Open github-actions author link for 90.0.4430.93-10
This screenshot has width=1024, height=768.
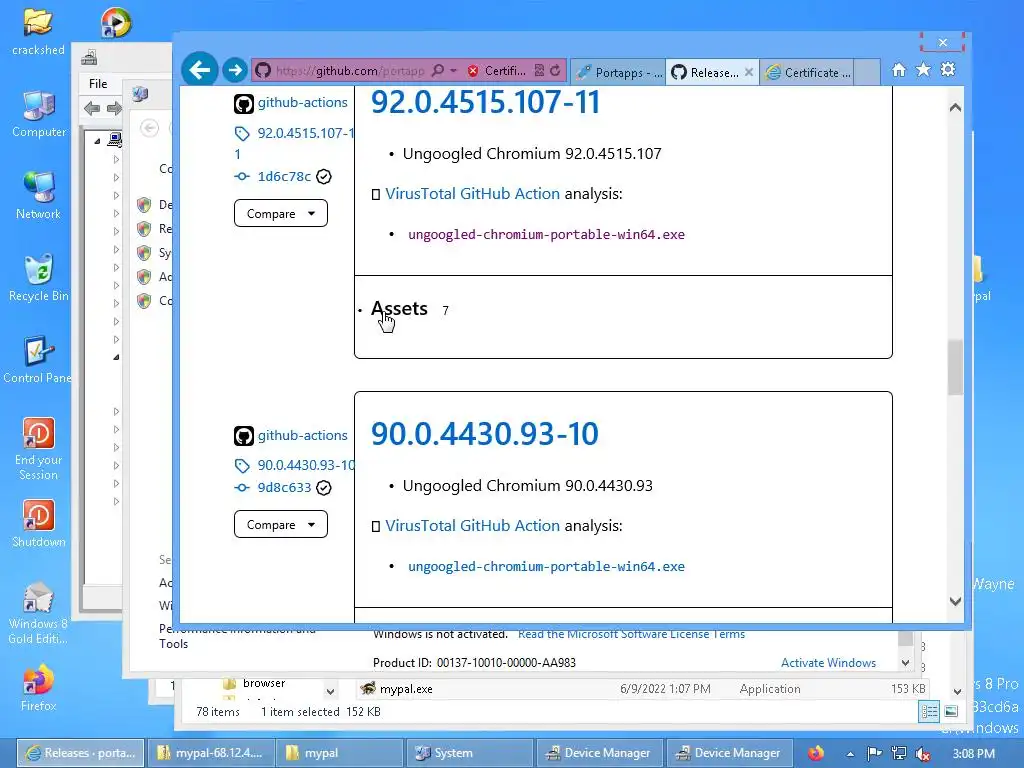pyautogui.click(x=302, y=436)
